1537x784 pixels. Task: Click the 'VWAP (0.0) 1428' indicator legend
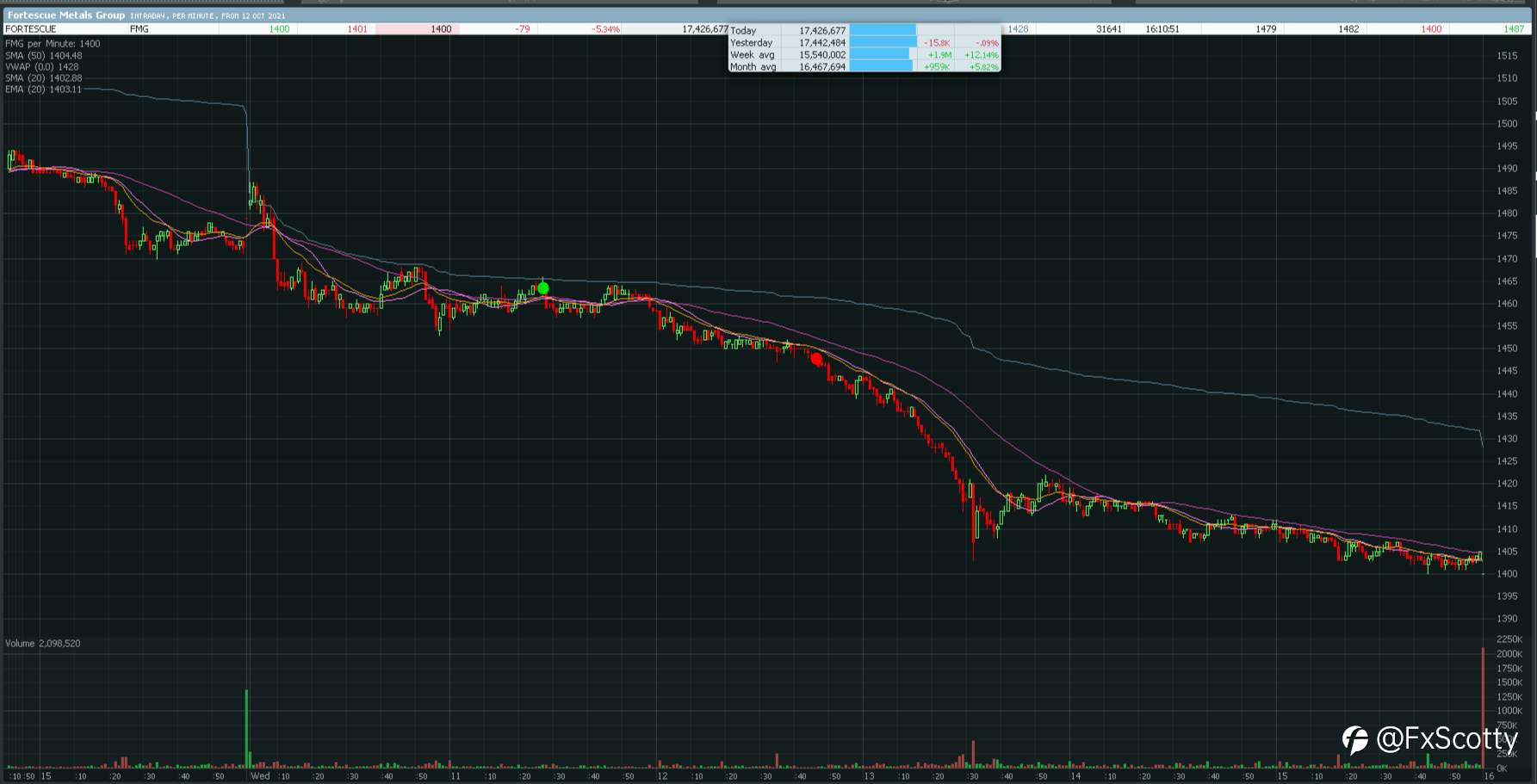pyautogui.click(x=41, y=67)
